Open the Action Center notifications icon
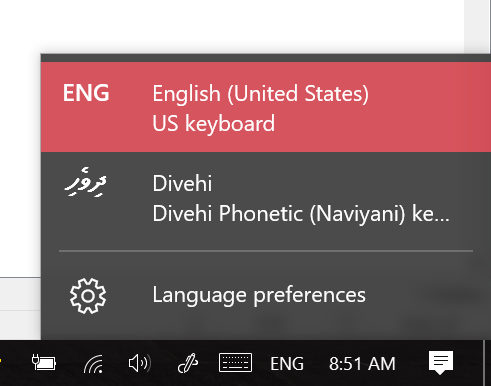This screenshot has height=386, width=491. tap(441, 363)
